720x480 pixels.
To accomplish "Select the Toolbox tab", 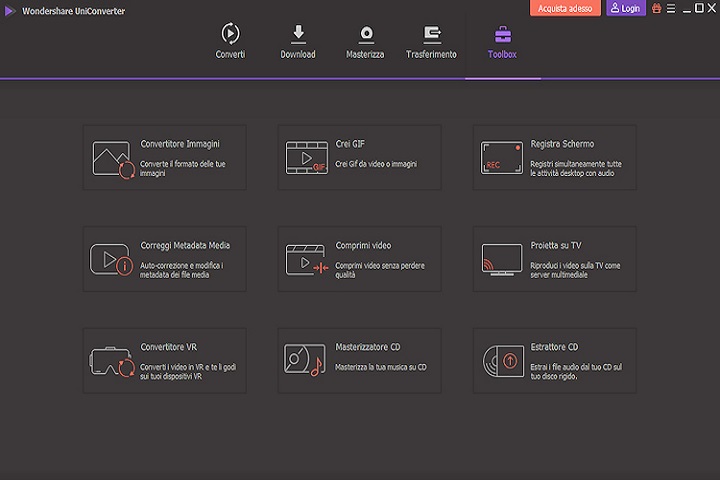I will point(502,41).
